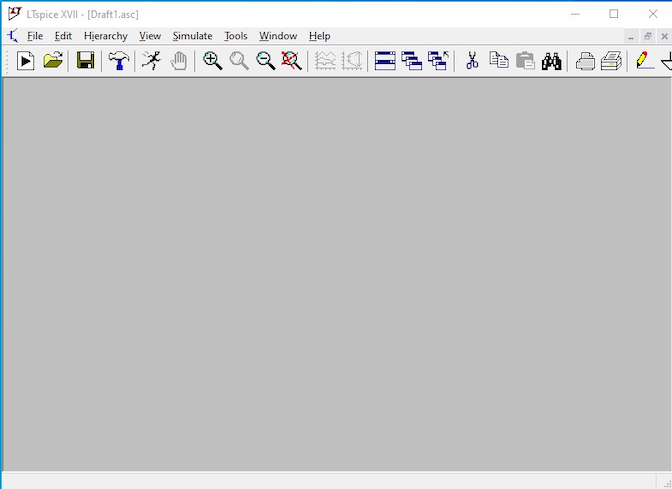Zoom in with the plus magnifier icon
Viewport: 672px width, 489px height.
pyautogui.click(x=212, y=61)
